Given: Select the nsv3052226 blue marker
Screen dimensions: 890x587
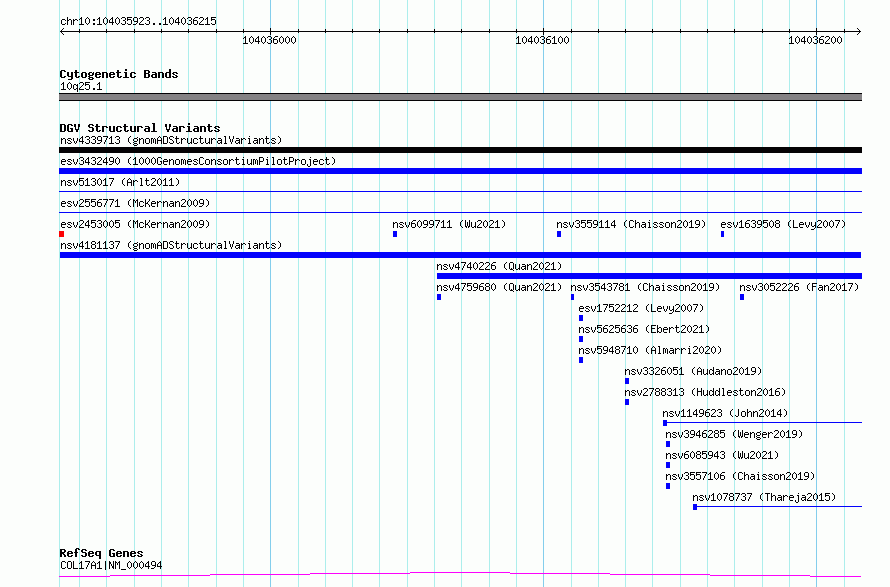Looking at the screenshot, I should pyautogui.click(x=741, y=297).
